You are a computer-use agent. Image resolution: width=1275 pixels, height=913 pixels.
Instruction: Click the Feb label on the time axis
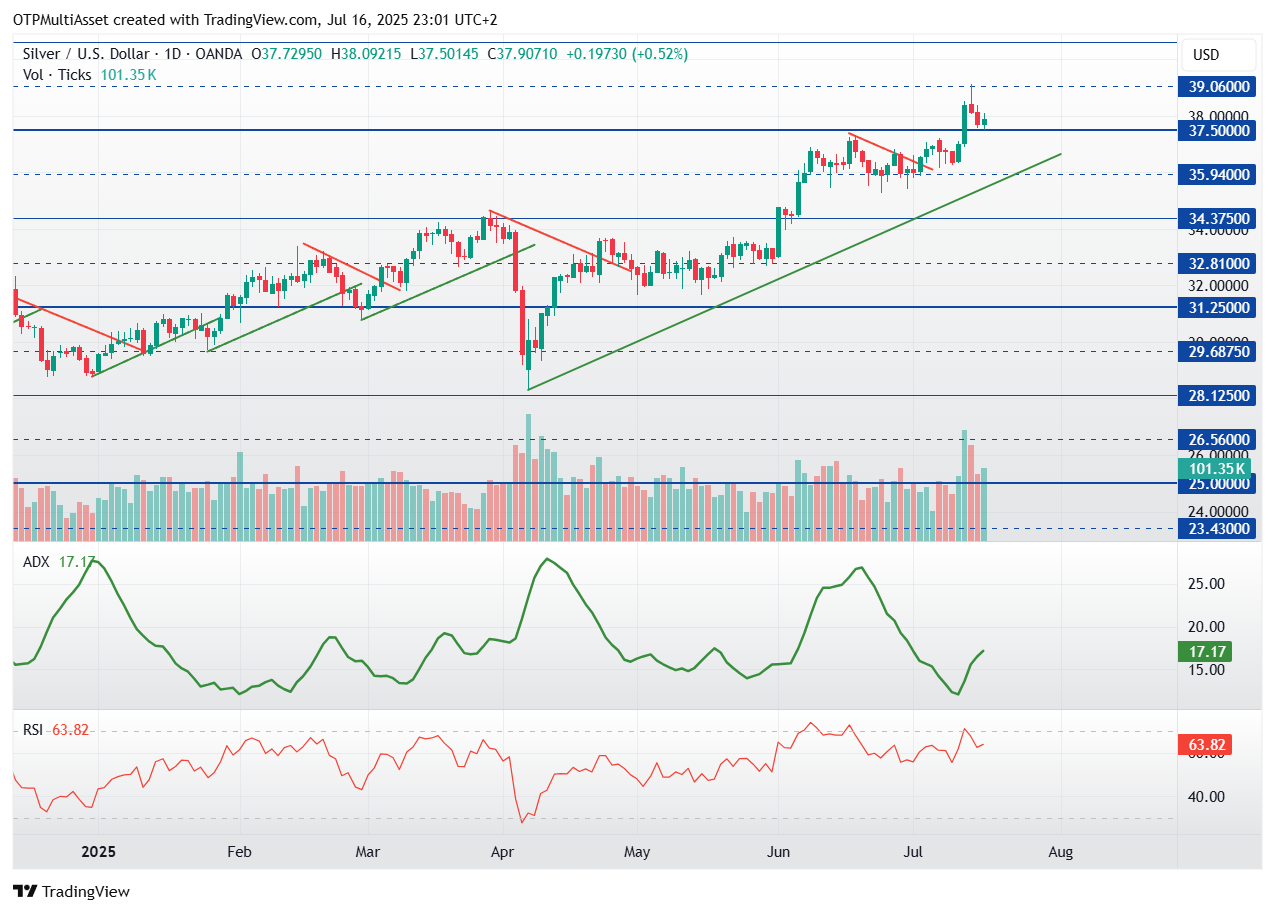click(239, 852)
